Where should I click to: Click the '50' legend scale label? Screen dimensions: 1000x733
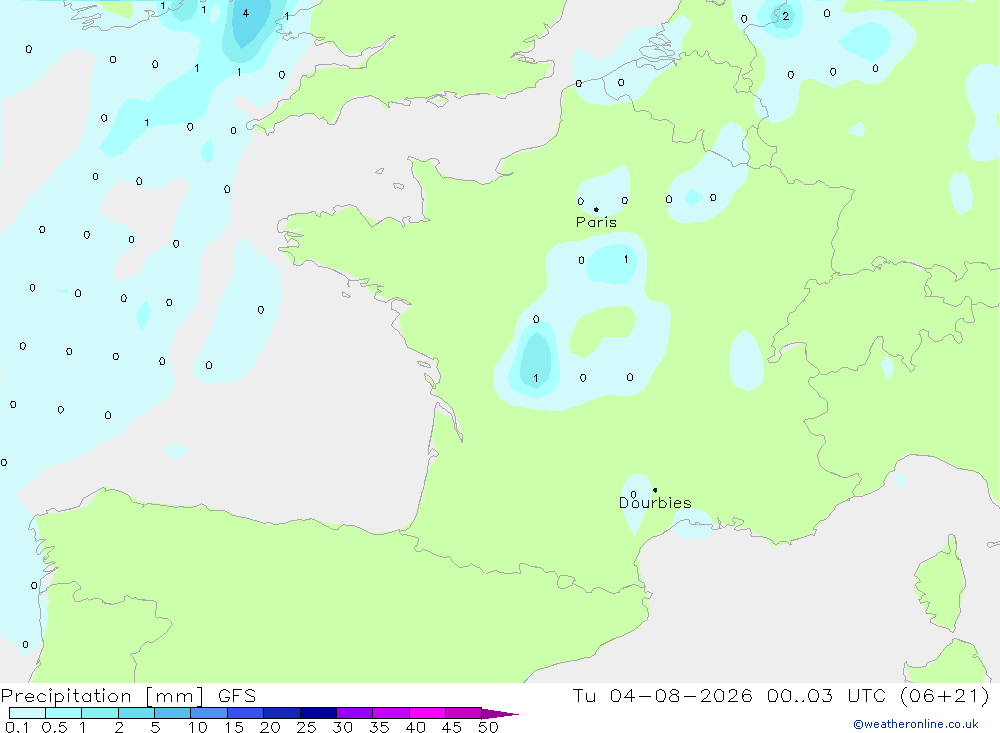(x=488, y=727)
